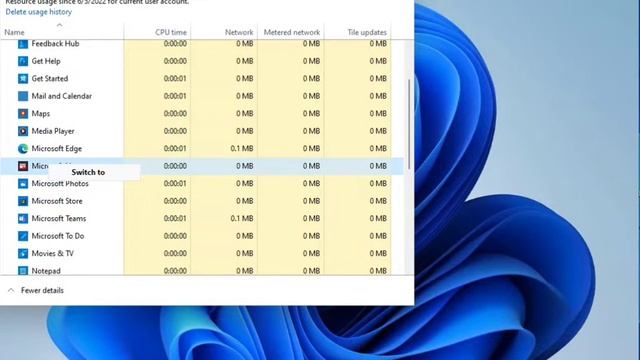
Task: Select the Get Started row name
Action: [x=50, y=79]
